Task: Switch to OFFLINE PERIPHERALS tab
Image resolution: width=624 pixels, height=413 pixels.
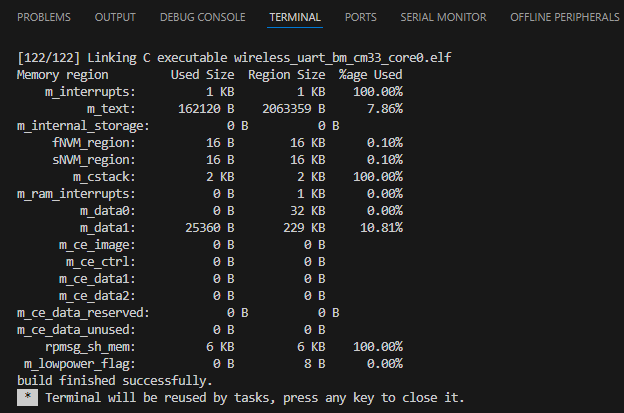Action: pos(565,18)
